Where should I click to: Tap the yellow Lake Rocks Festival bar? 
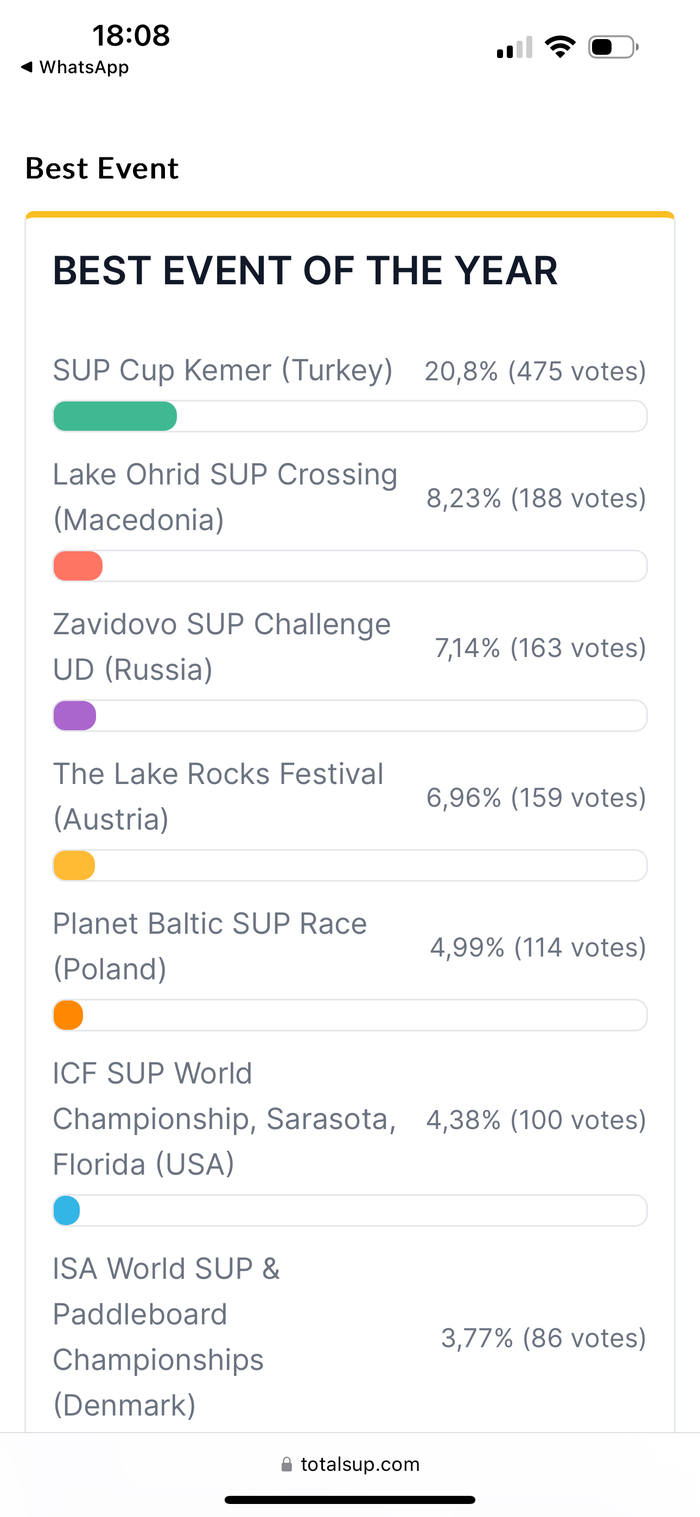pyautogui.click(x=74, y=865)
